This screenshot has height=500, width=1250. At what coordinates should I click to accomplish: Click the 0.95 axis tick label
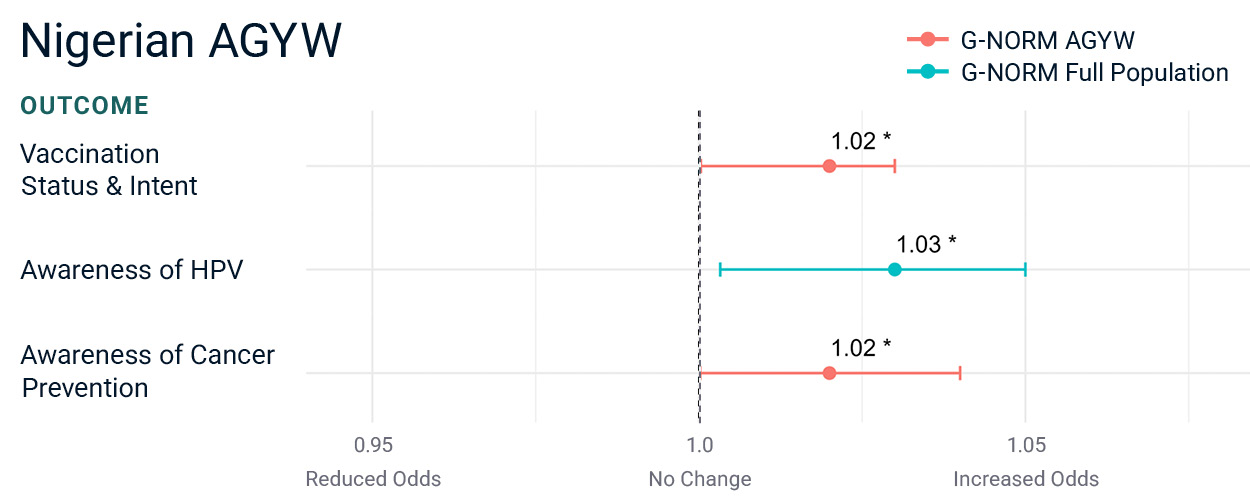[x=372, y=443]
